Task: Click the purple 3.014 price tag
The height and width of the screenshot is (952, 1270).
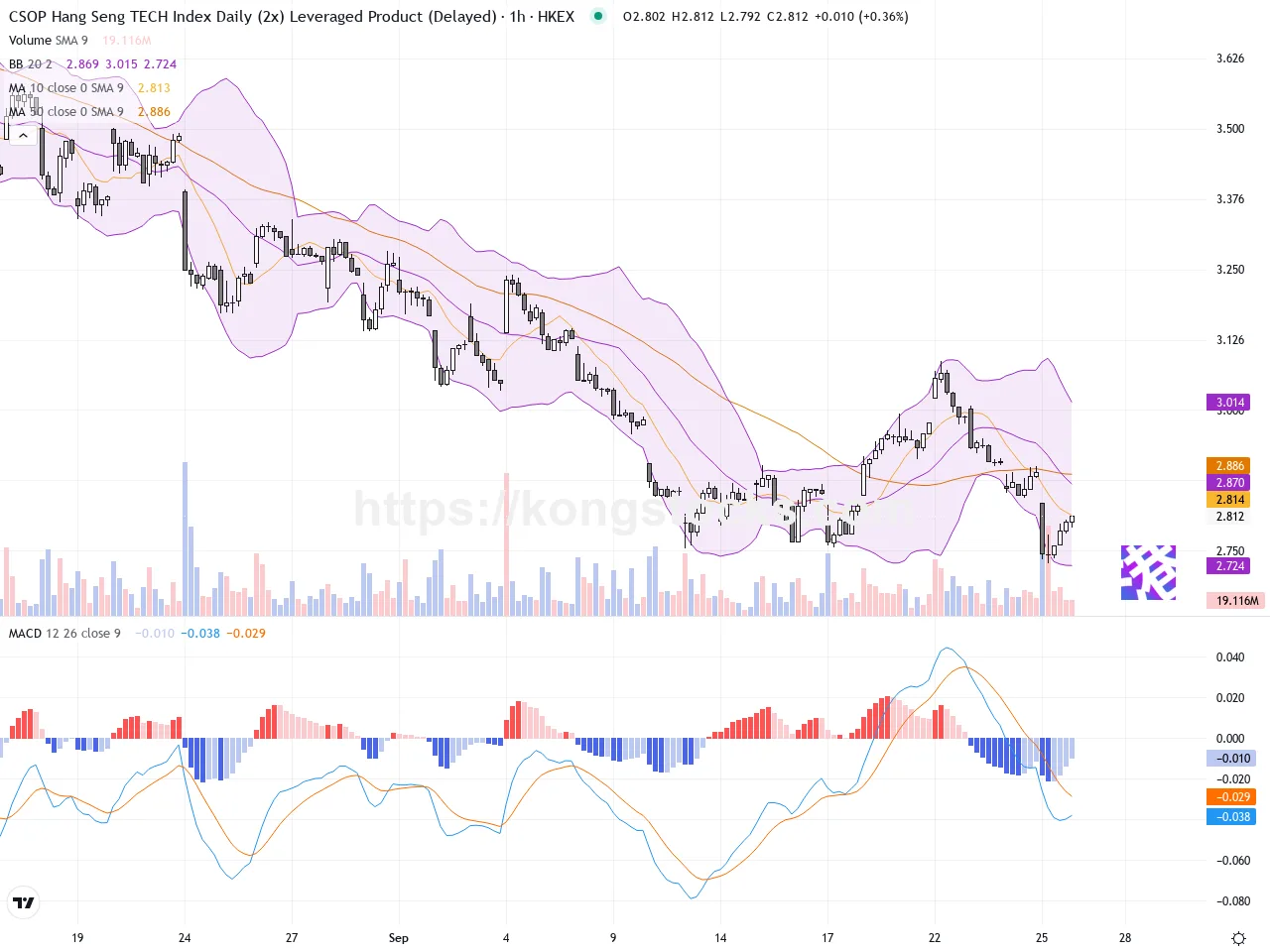Action: 1228,403
